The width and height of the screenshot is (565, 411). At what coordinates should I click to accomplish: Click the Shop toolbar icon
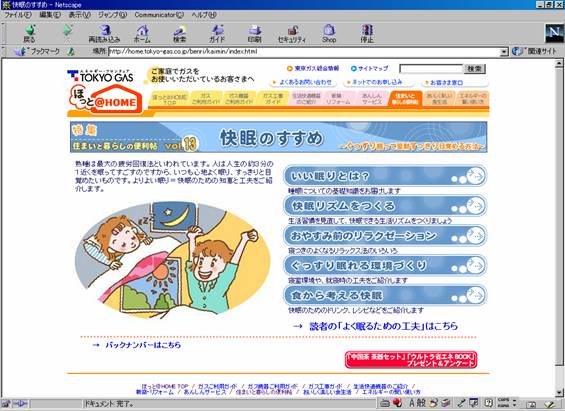click(329, 33)
